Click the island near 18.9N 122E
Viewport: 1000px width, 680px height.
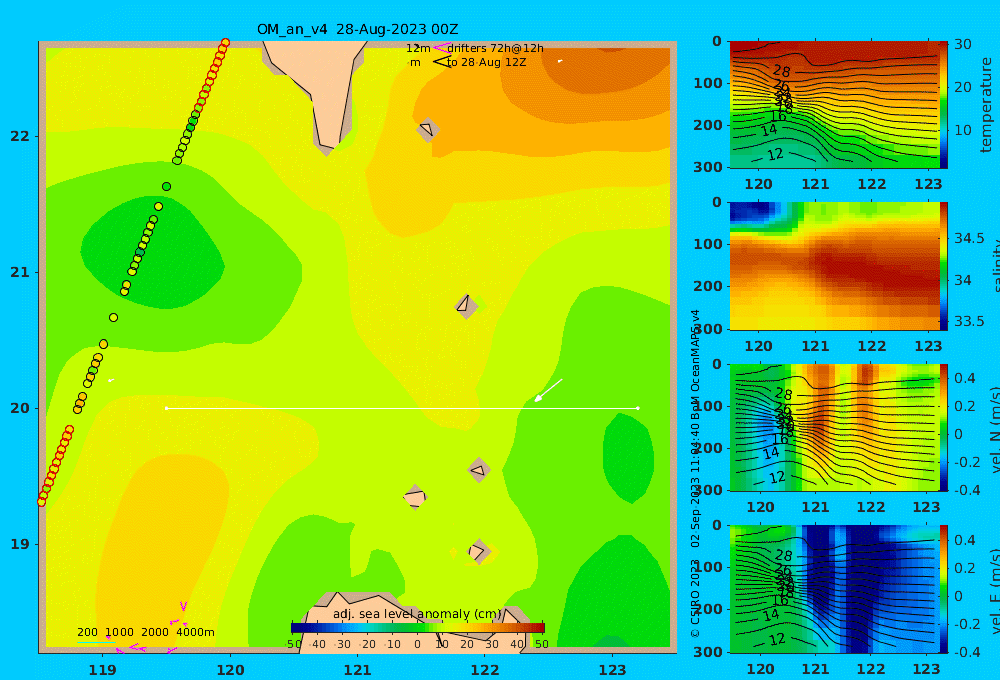pos(478,551)
